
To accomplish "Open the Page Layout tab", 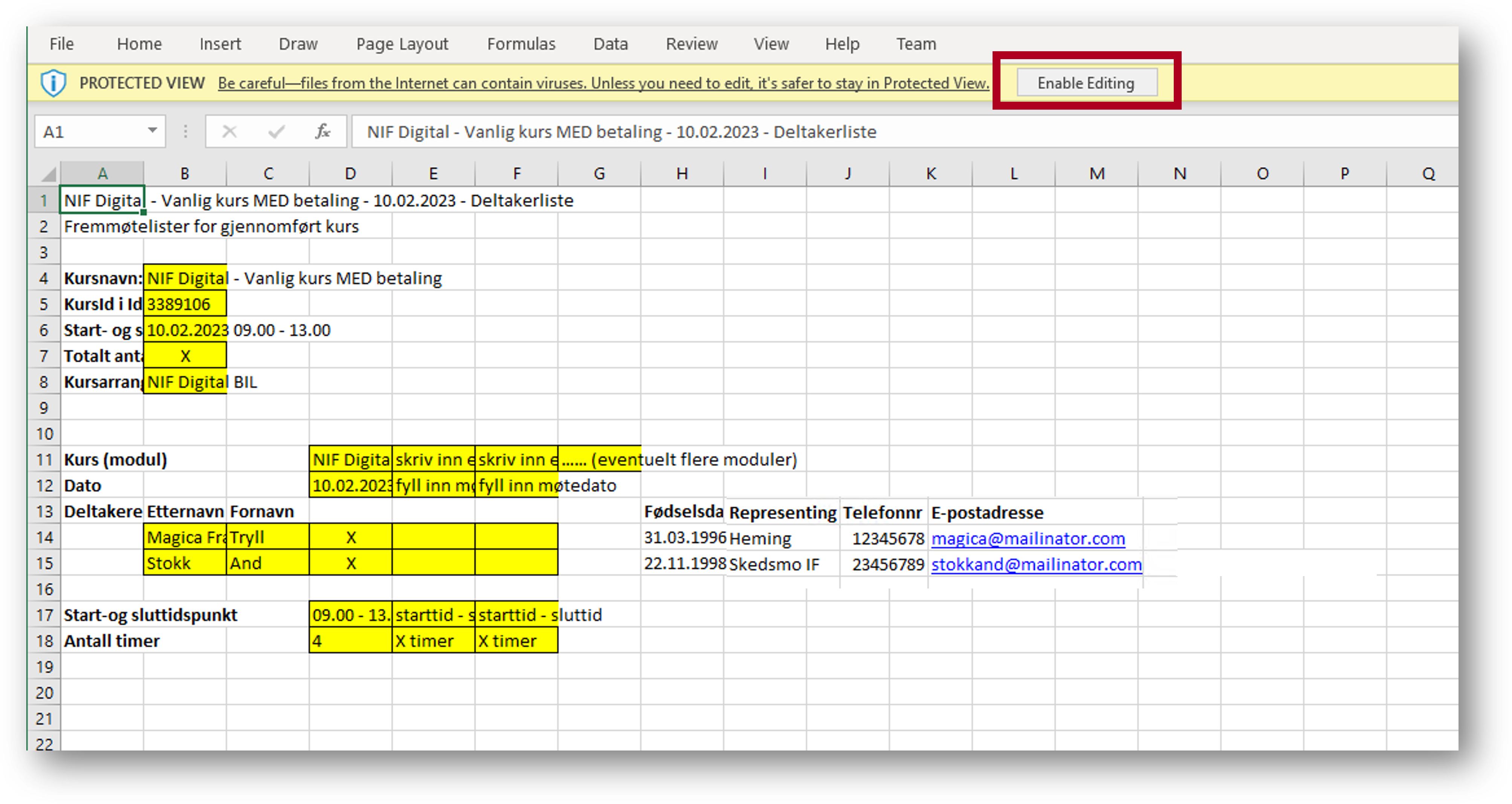I will point(402,44).
